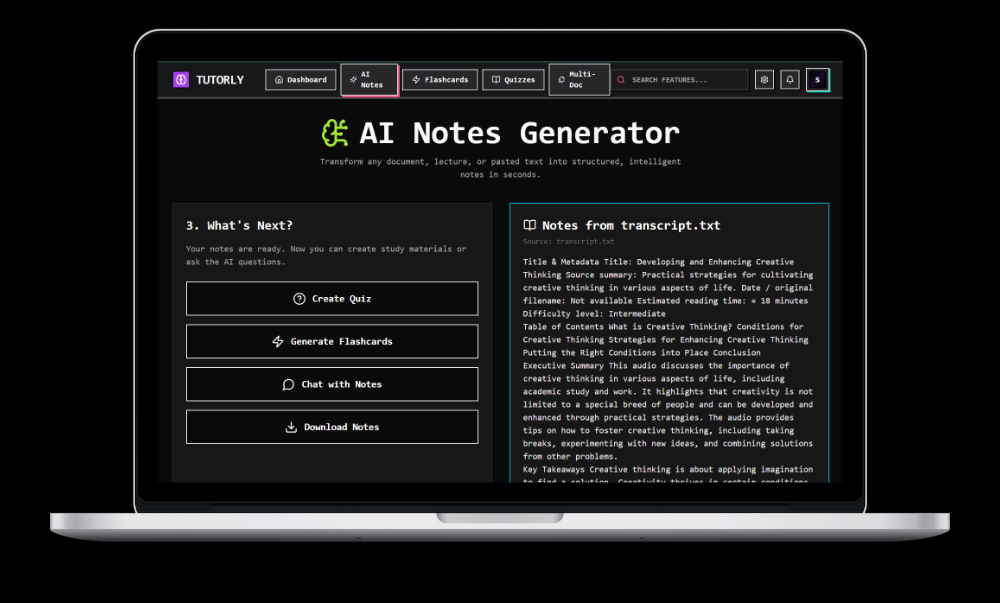Click the green brain icon beside the title
Image resolution: width=1000 pixels, height=603 pixels.
point(335,133)
